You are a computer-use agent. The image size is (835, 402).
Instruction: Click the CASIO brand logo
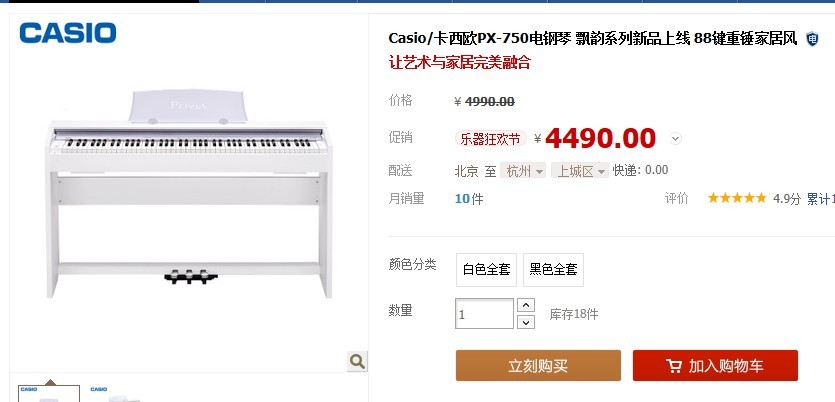(x=68, y=33)
